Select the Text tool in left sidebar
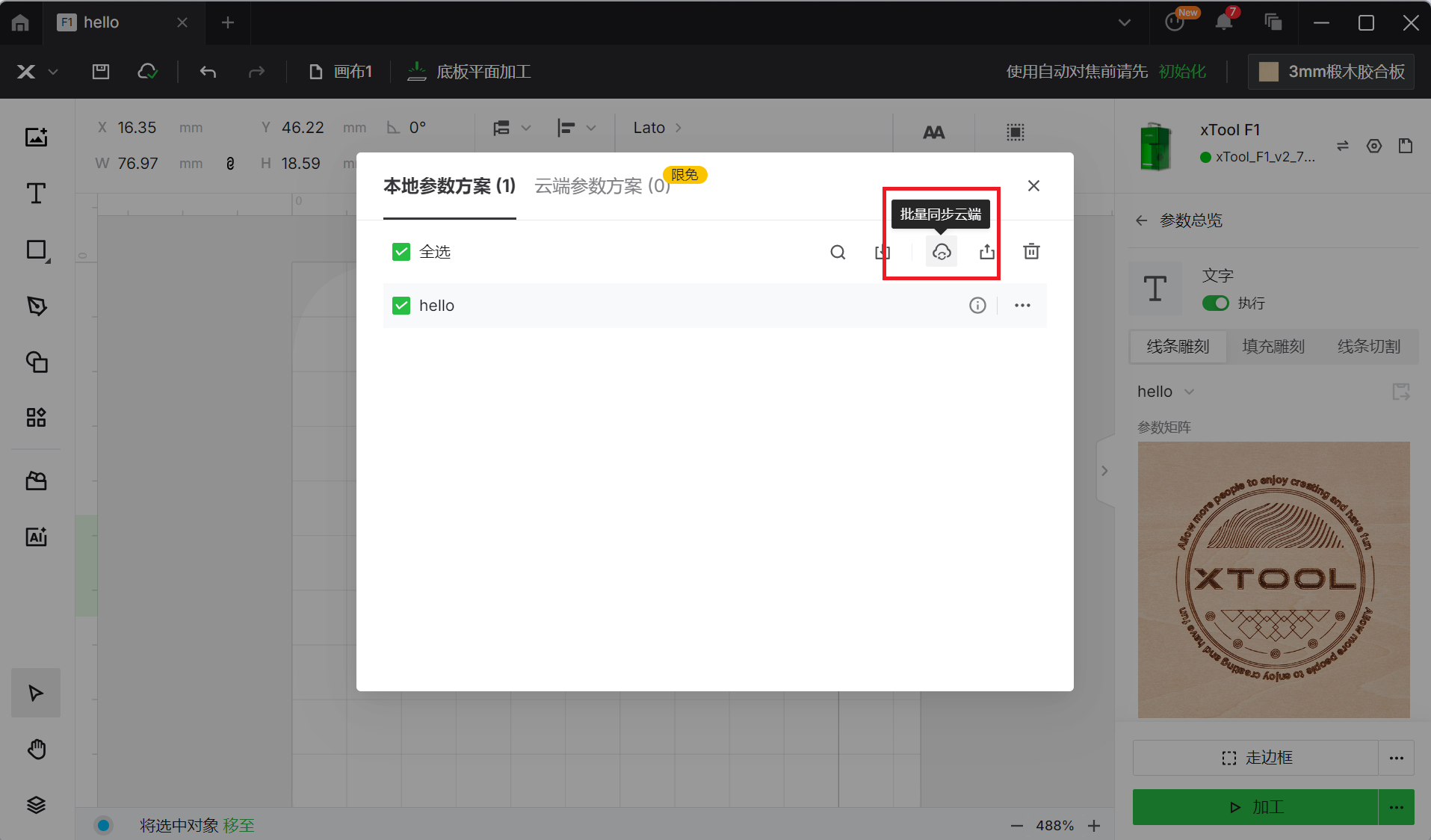Viewport: 1431px width, 840px height. 36,194
